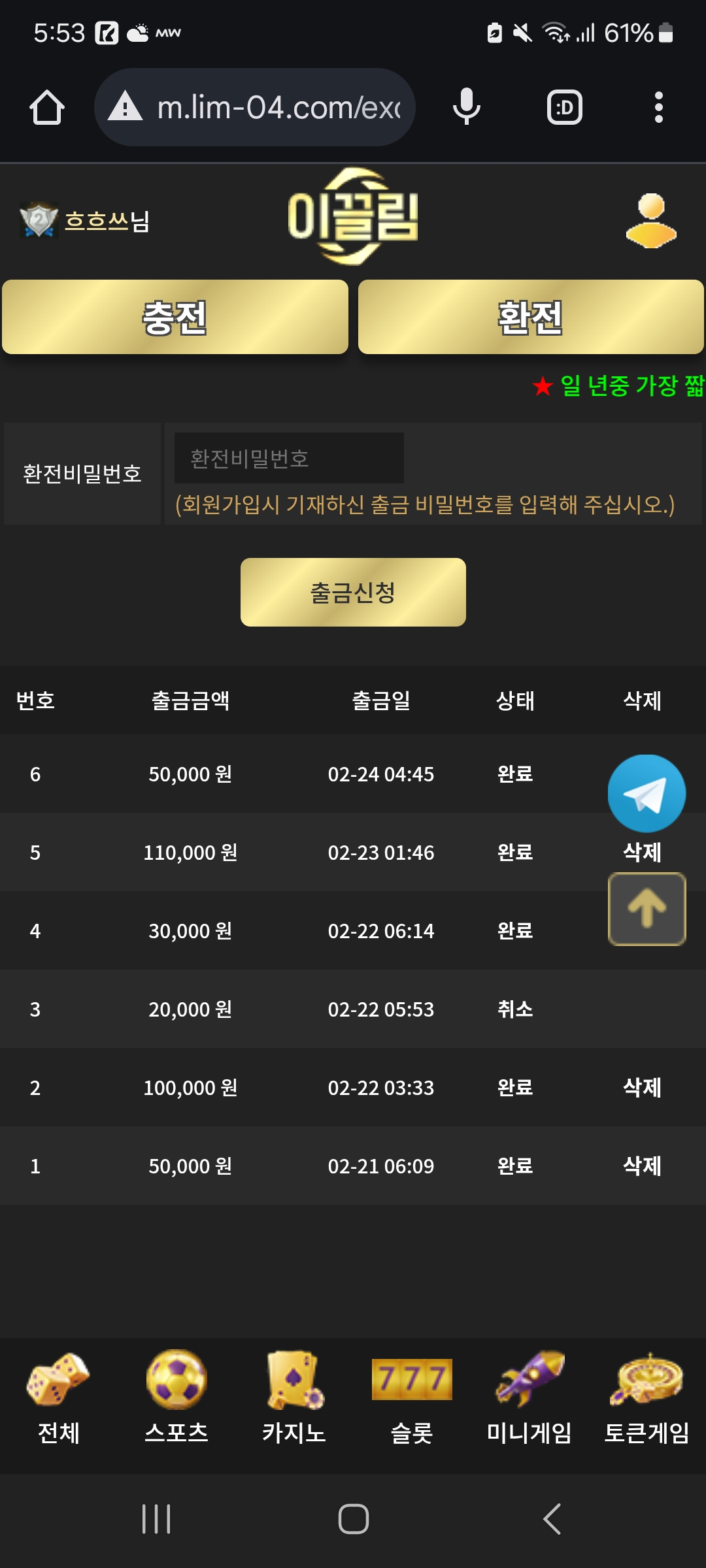Open the browser tab switcher
Viewport: 706px width, 1568px height.
[564, 108]
